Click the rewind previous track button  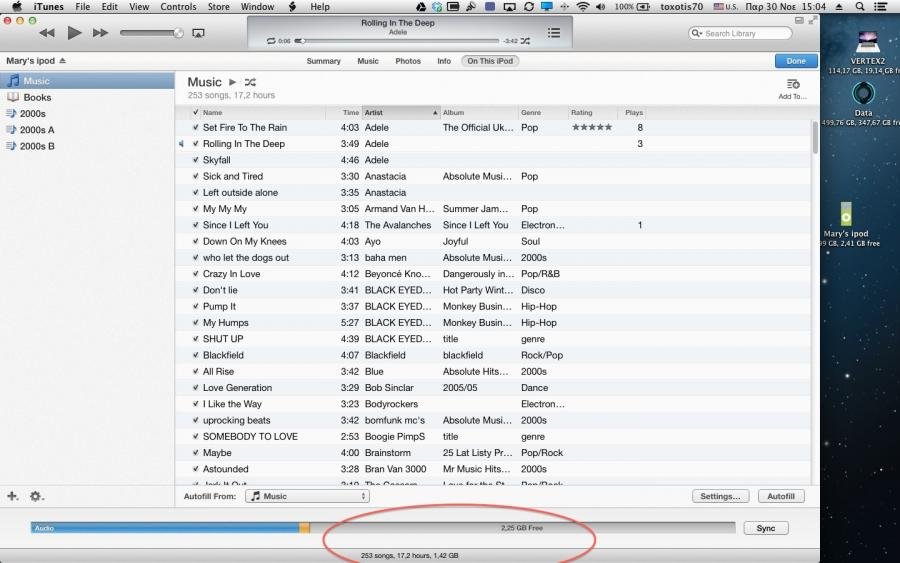coord(46,33)
